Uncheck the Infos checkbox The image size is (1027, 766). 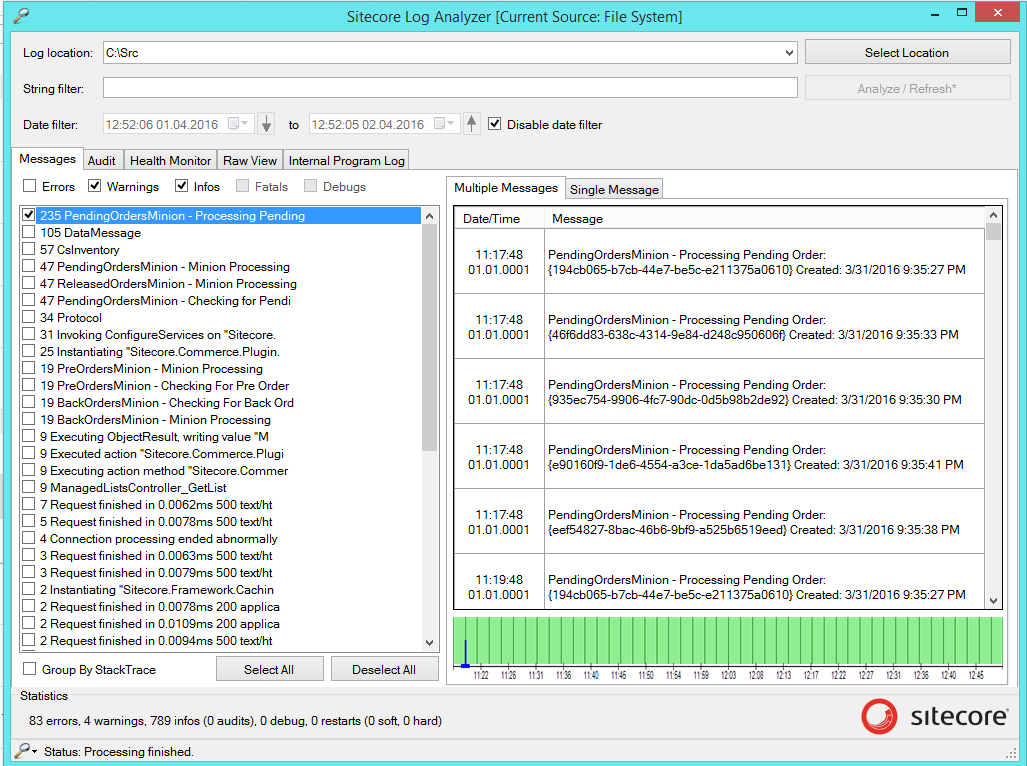[x=181, y=186]
